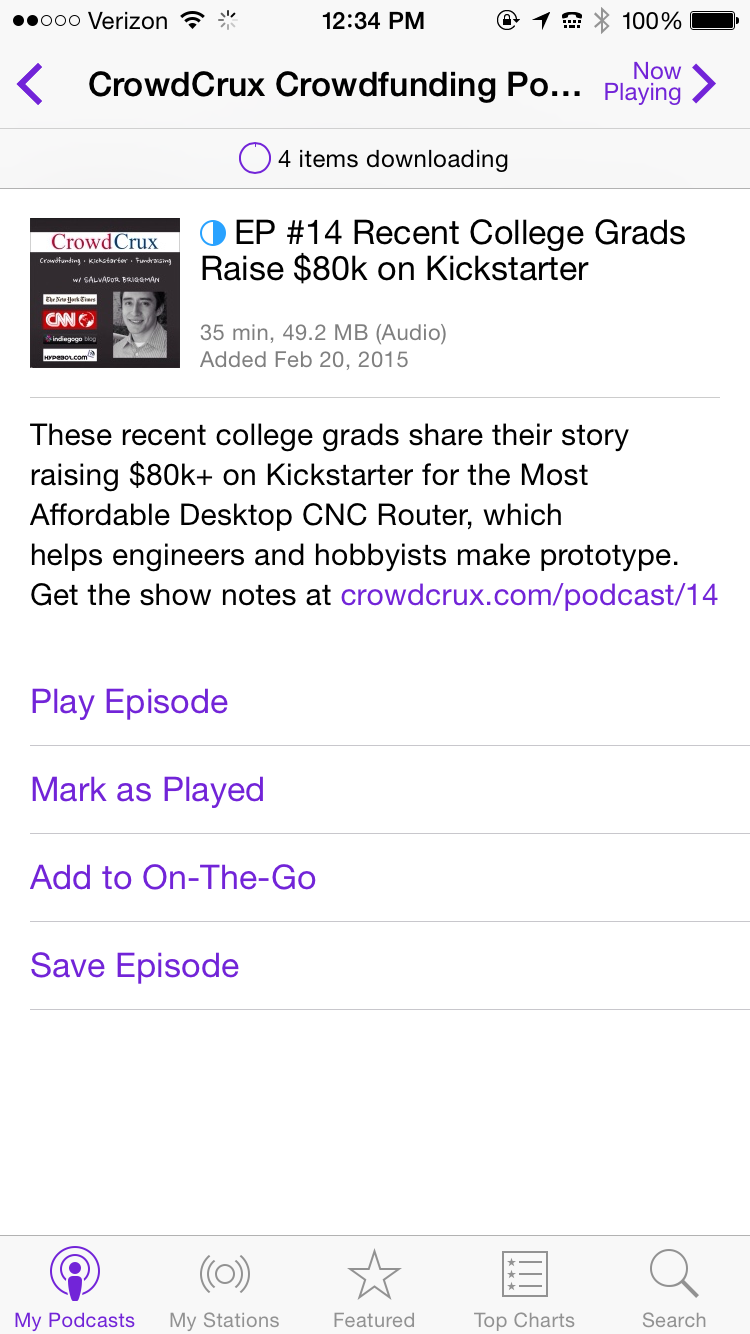
Task: Tap Save Episode
Action: (x=135, y=965)
